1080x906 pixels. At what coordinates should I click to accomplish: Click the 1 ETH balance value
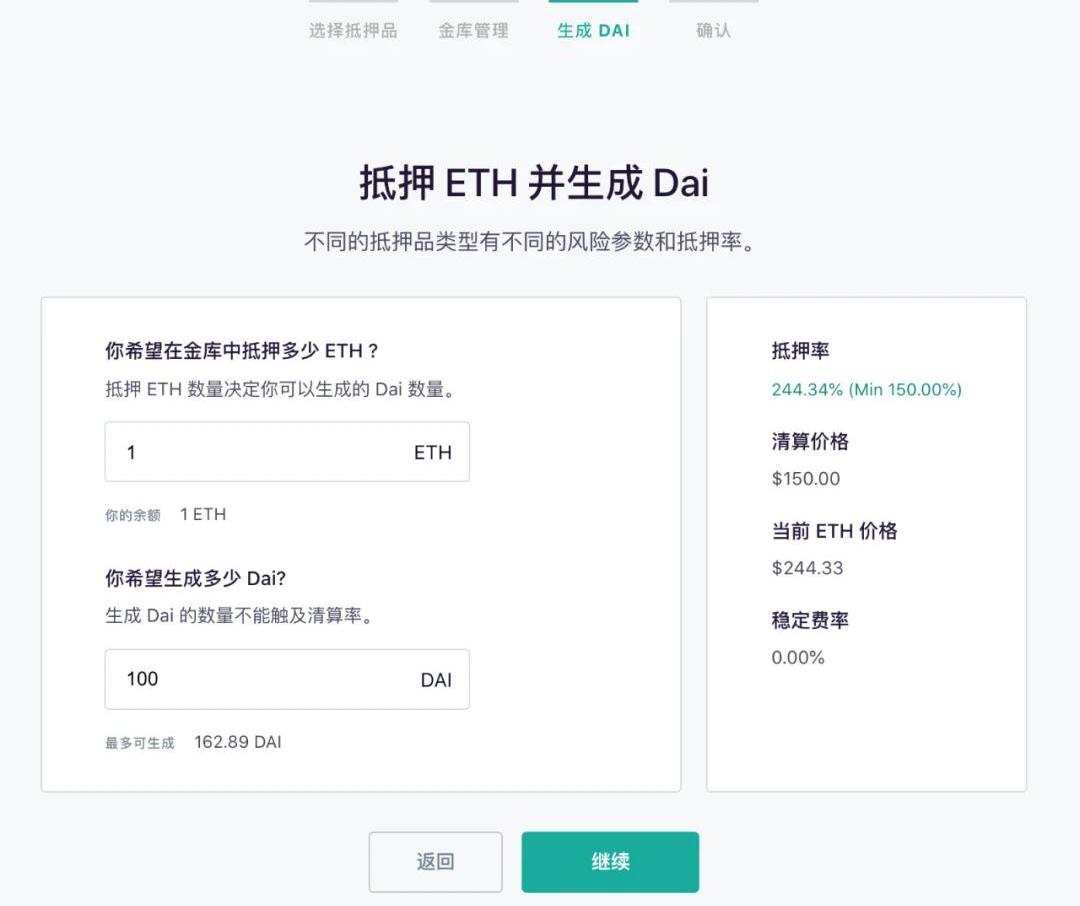(203, 515)
